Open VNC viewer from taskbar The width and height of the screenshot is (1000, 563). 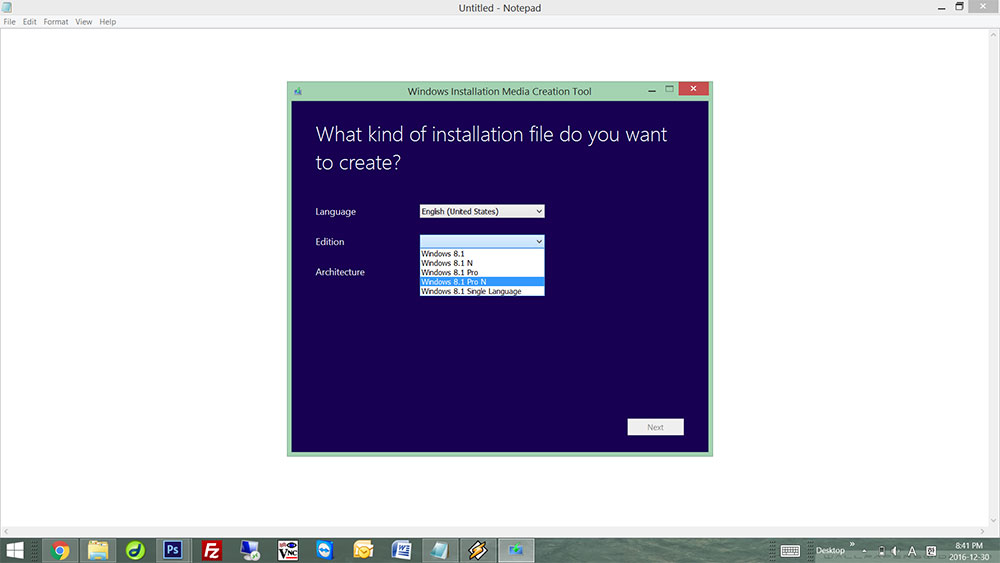(288, 550)
